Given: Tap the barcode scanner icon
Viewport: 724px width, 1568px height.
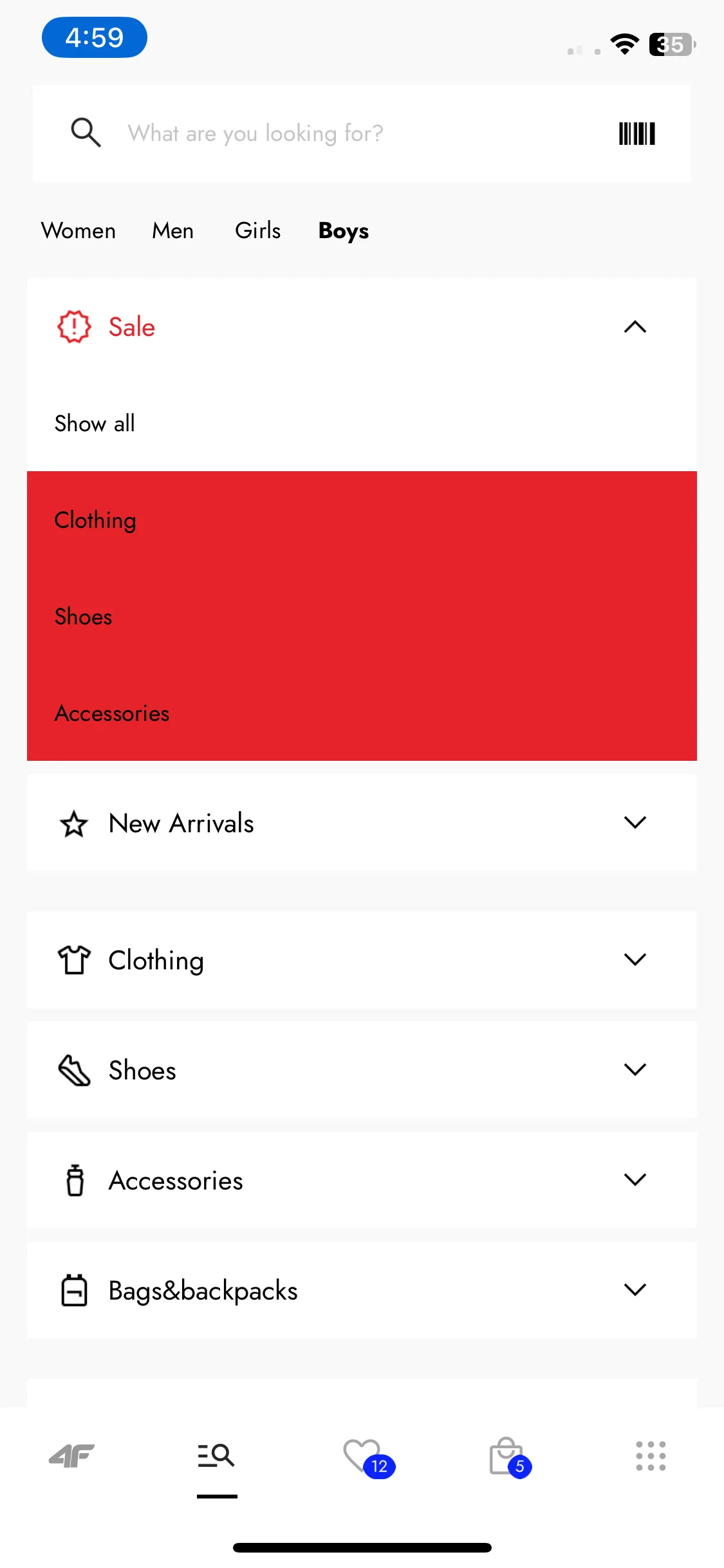Looking at the screenshot, I should pos(636,133).
